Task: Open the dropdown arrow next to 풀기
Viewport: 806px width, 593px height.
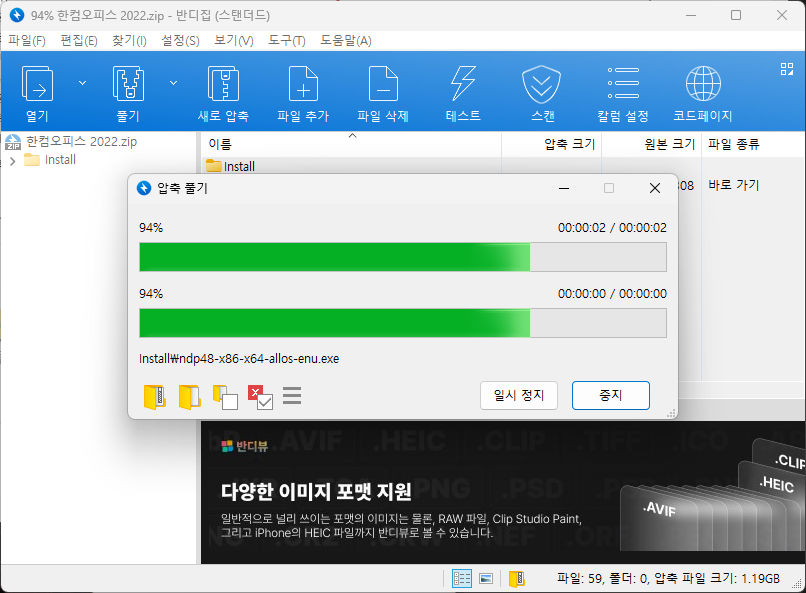Action: point(174,83)
